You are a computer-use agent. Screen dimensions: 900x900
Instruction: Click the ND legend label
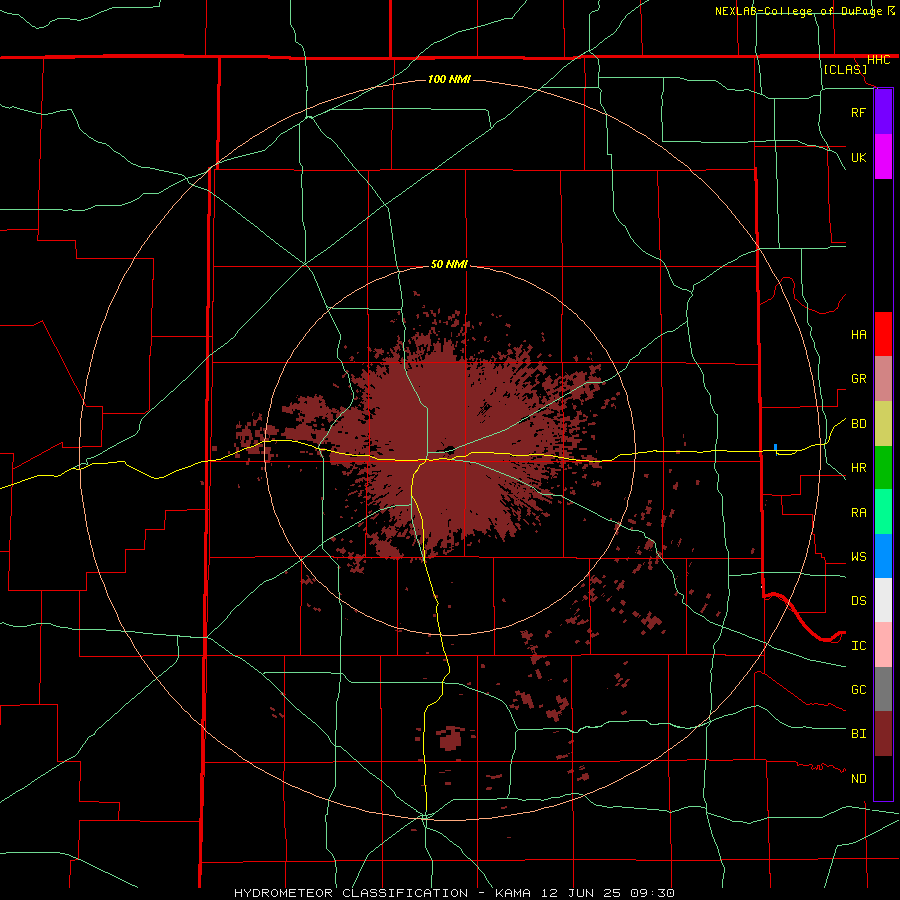858,779
